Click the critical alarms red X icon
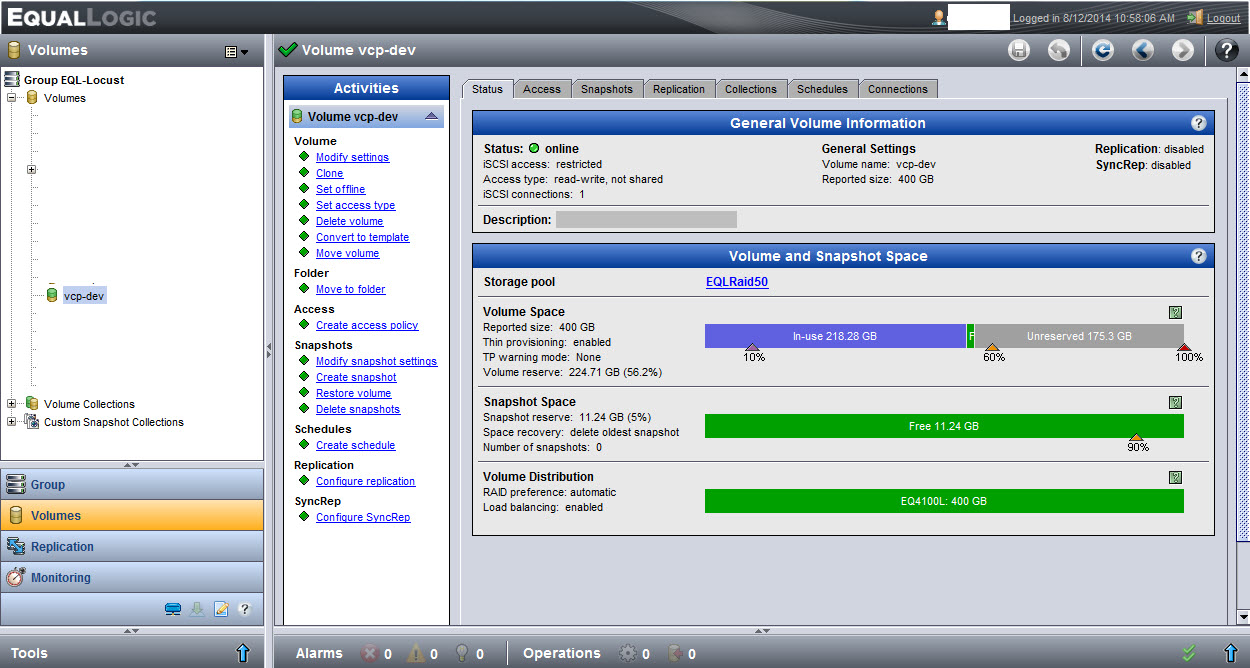 (369, 653)
